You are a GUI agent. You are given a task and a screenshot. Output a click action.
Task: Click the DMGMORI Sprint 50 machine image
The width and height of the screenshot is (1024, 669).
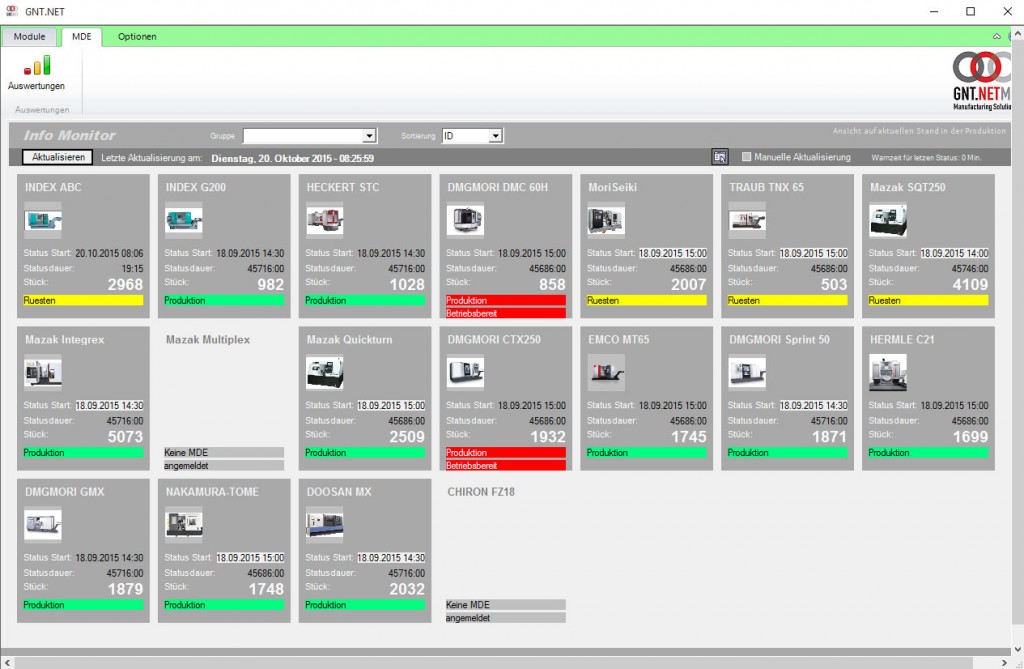coord(747,372)
